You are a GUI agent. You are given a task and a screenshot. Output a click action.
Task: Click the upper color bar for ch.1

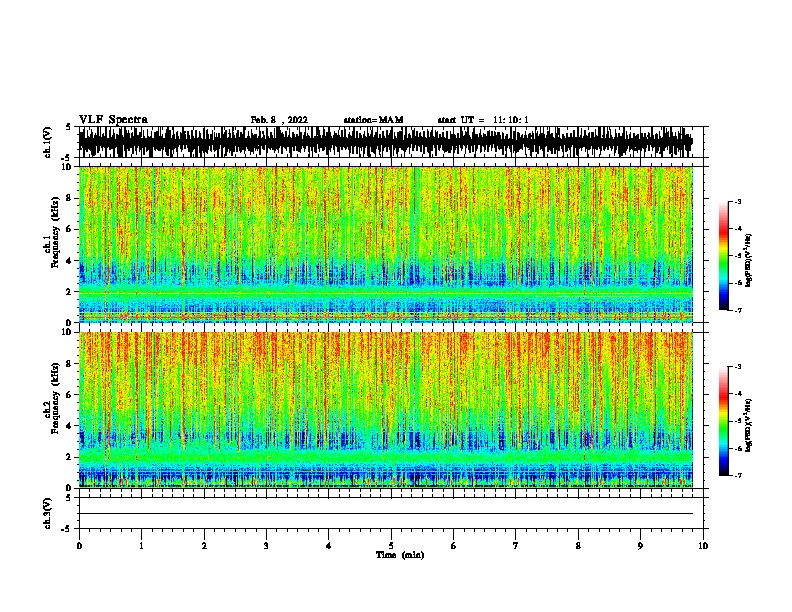click(x=724, y=256)
